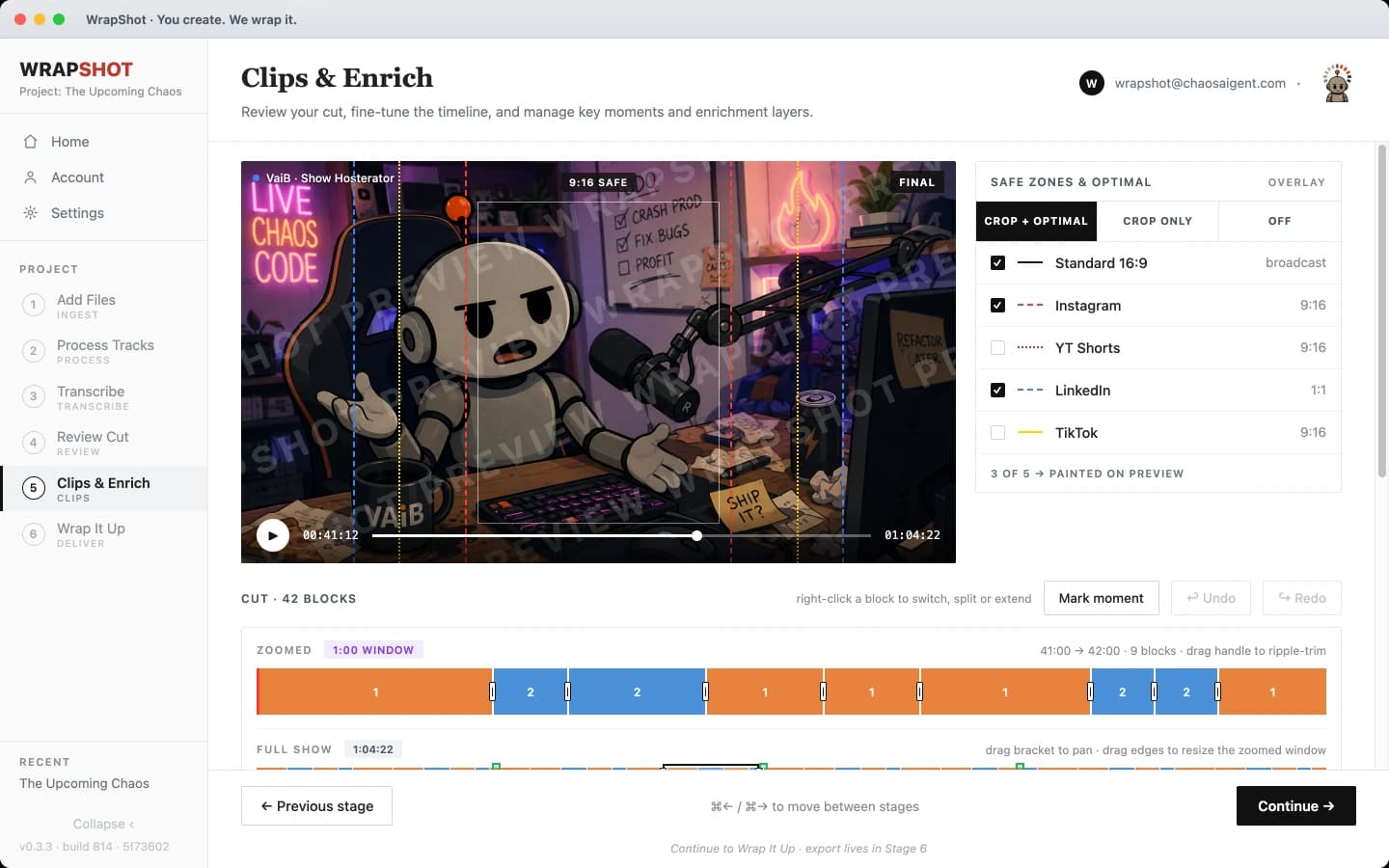Click the 3 OF 5 painted on preview text
Image resolution: width=1389 pixels, height=868 pixels.
[x=1087, y=474]
